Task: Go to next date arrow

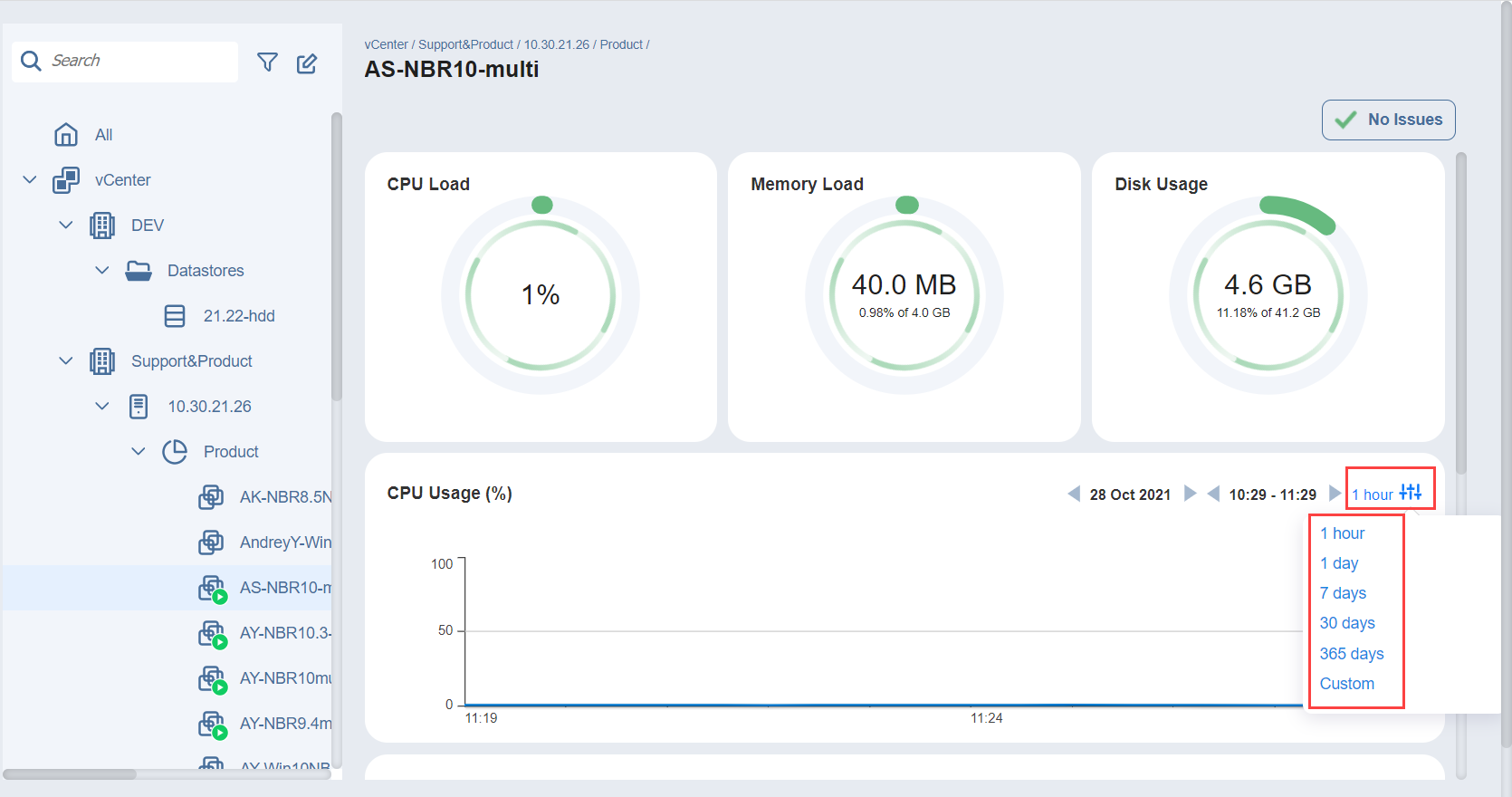Action: (x=1191, y=494)
